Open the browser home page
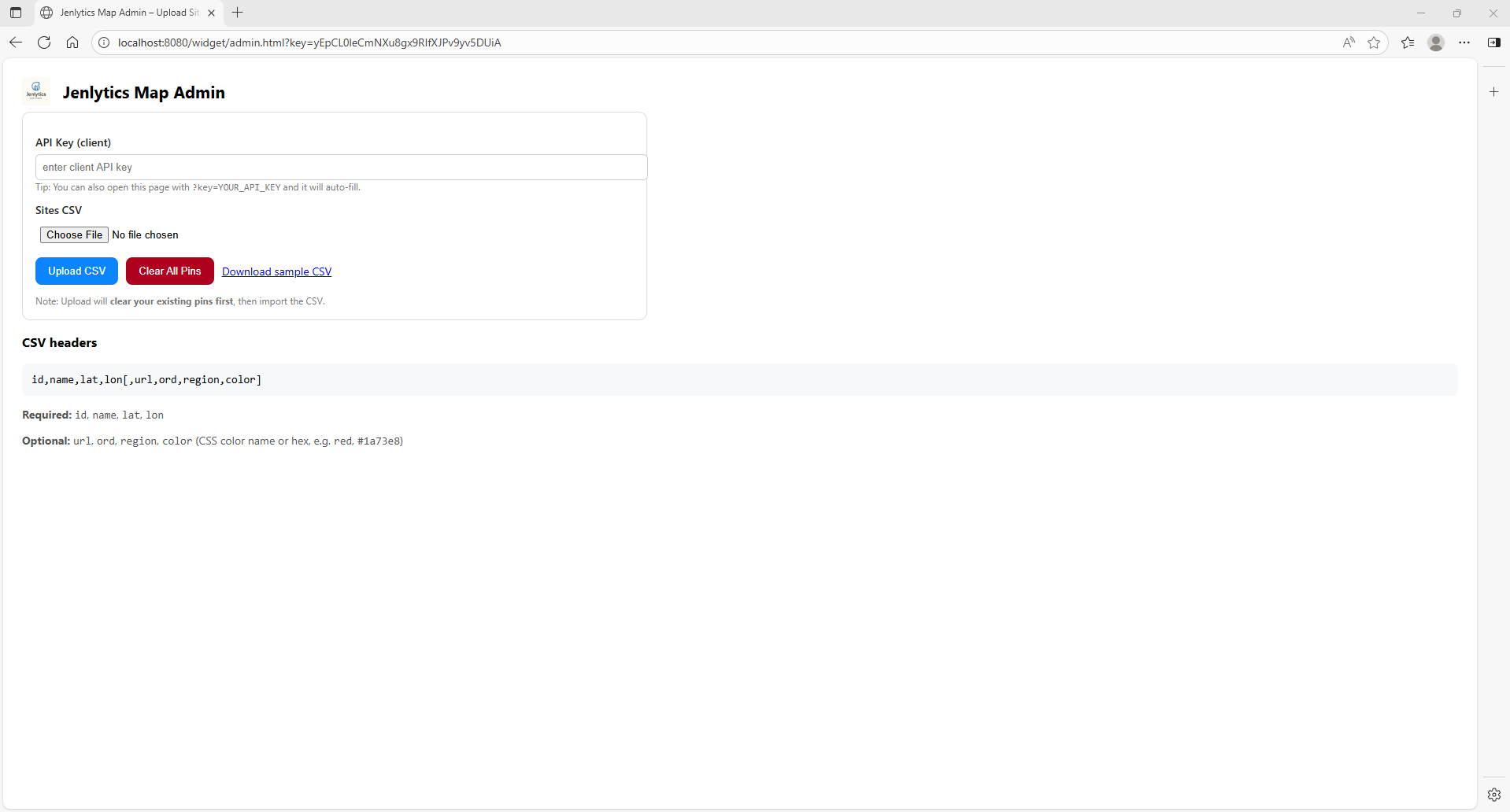1510x812 pixels. click(x=72, y=42)
